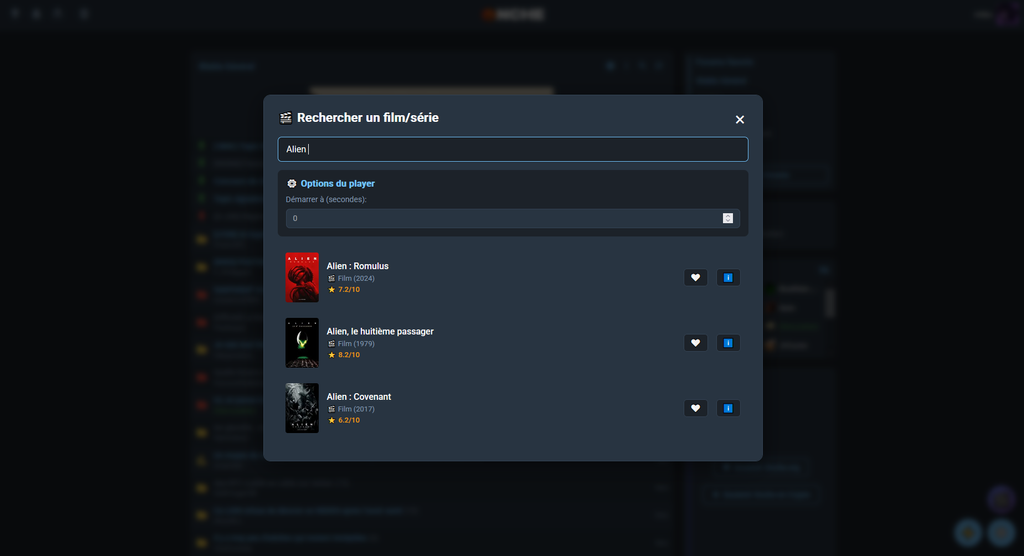The width and height of the screenshot is (1024, 556).
Task: Click the search field containing Alien
Action: [513, 149]
